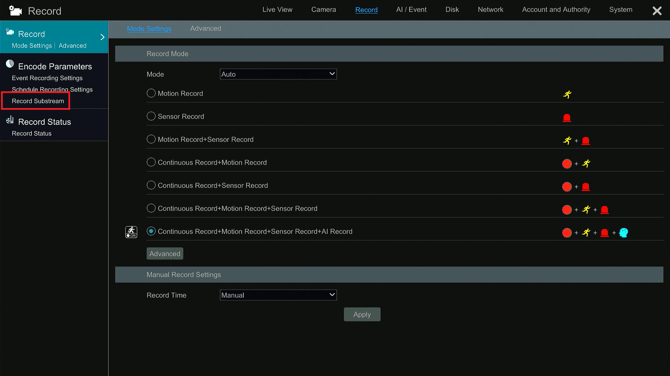Select Continuous Record+Motion Record option

(151, 162)
